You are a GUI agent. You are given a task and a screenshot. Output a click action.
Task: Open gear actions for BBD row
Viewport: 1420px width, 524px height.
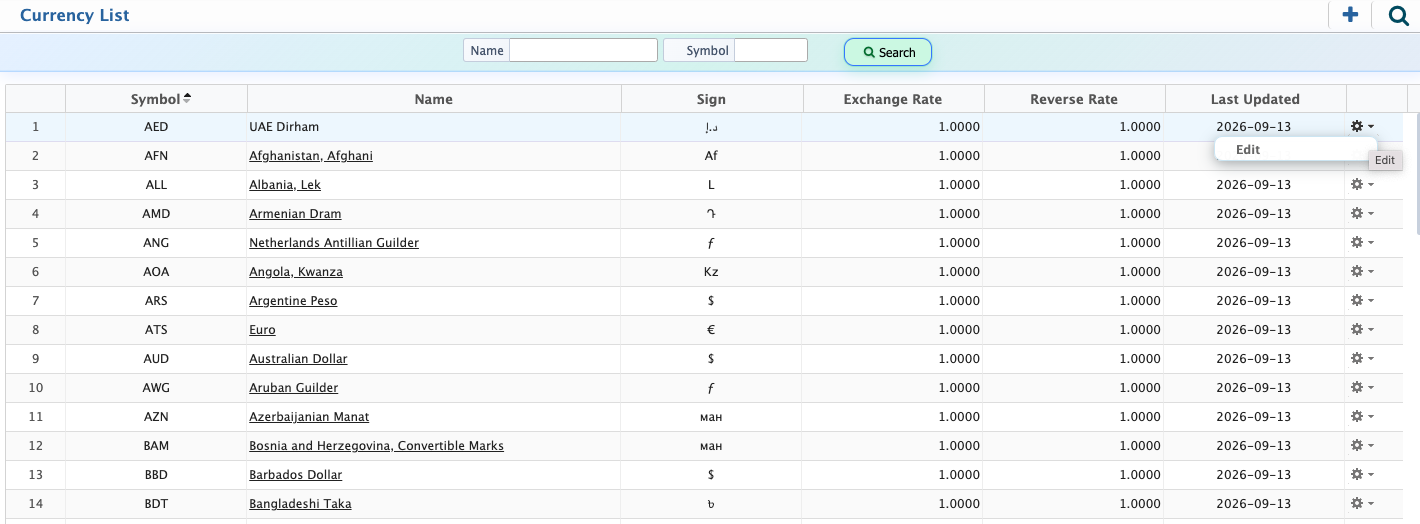[x=1362, y=474]
